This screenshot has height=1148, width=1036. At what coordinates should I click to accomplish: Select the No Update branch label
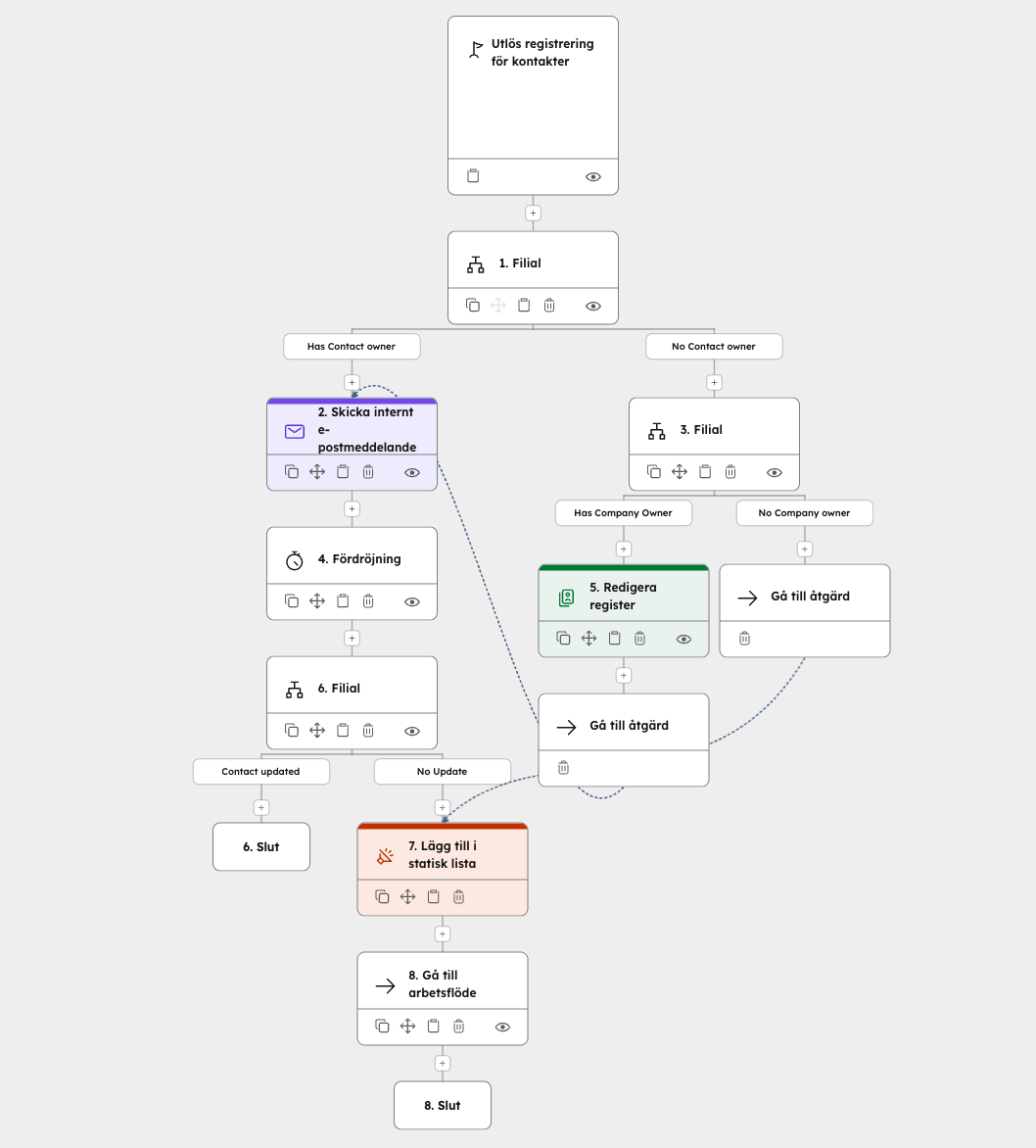tap(443, 772)
